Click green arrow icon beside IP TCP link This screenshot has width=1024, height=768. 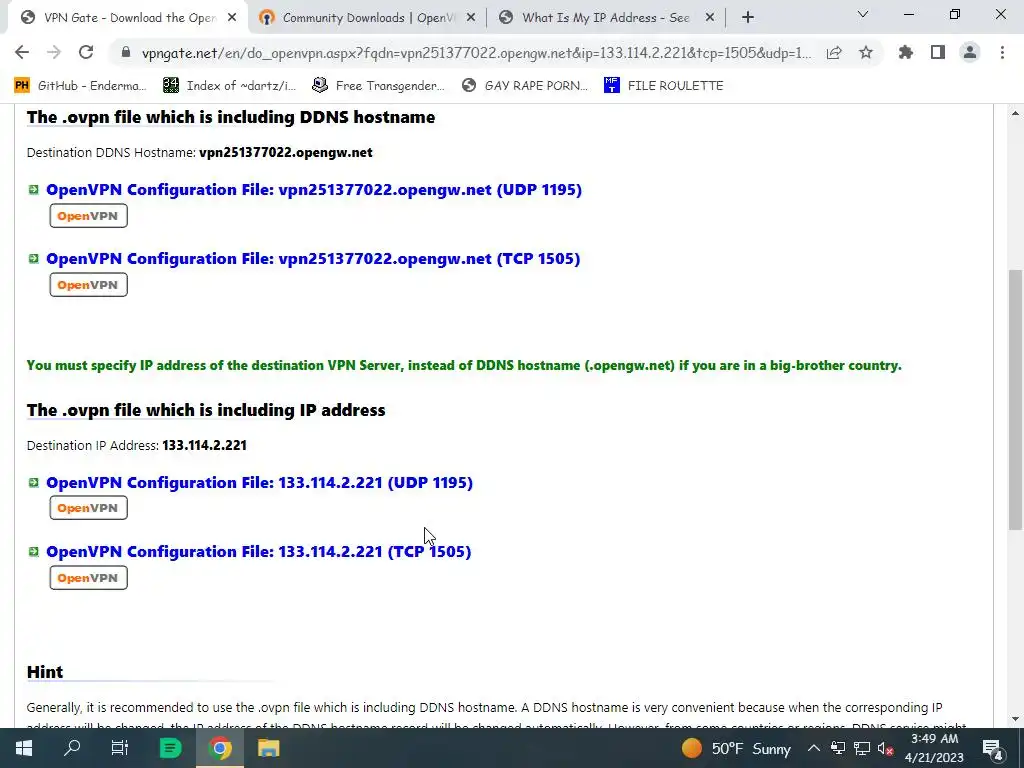pos(34,552)
